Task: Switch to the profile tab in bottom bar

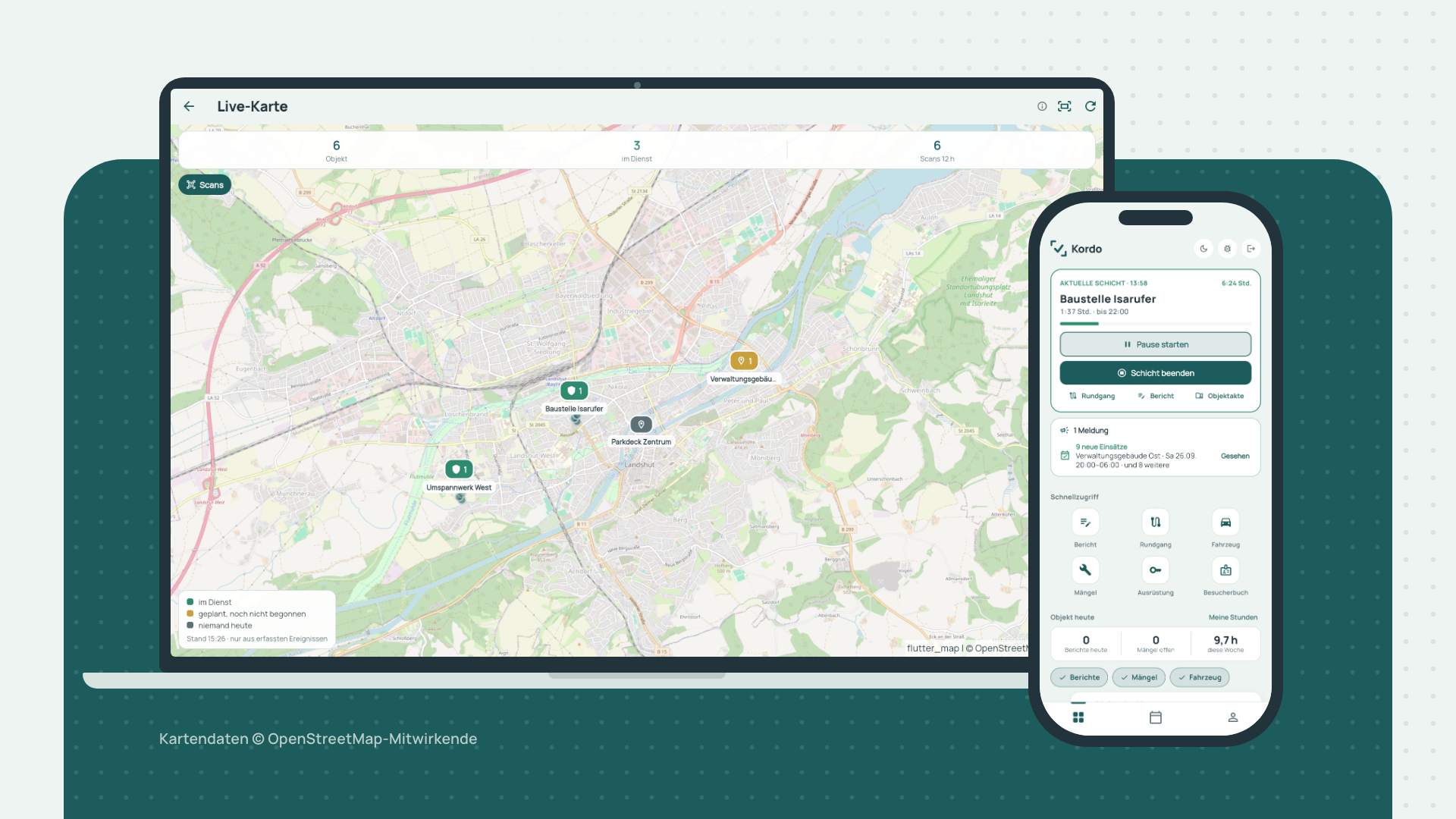Action: pos(1233,717)
